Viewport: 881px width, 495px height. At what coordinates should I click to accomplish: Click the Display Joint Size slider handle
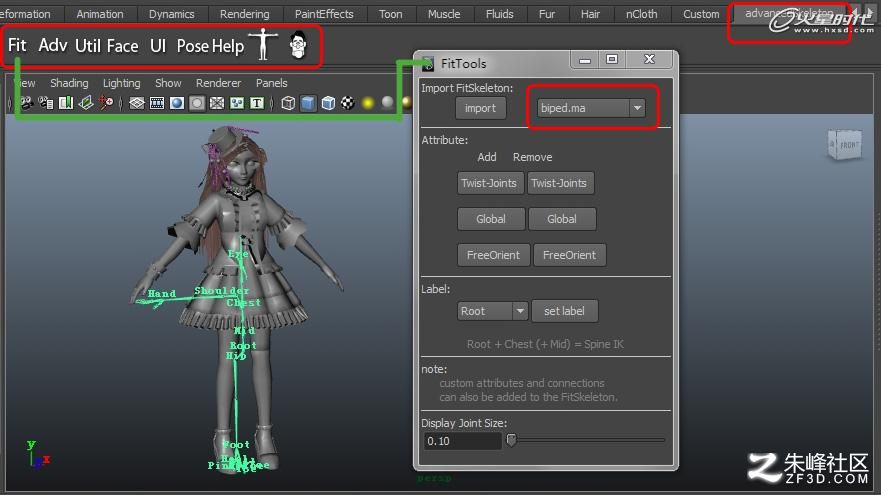tap(511, 440)
